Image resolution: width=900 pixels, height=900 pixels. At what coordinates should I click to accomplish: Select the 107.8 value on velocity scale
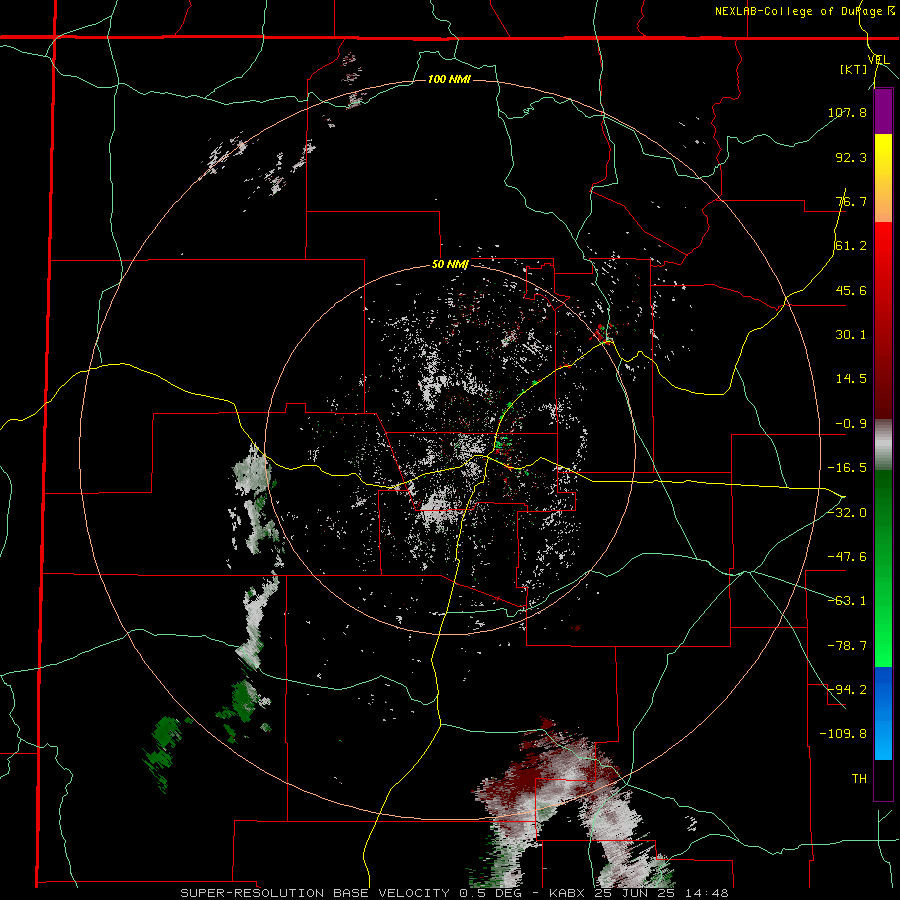tap(847, 112)
